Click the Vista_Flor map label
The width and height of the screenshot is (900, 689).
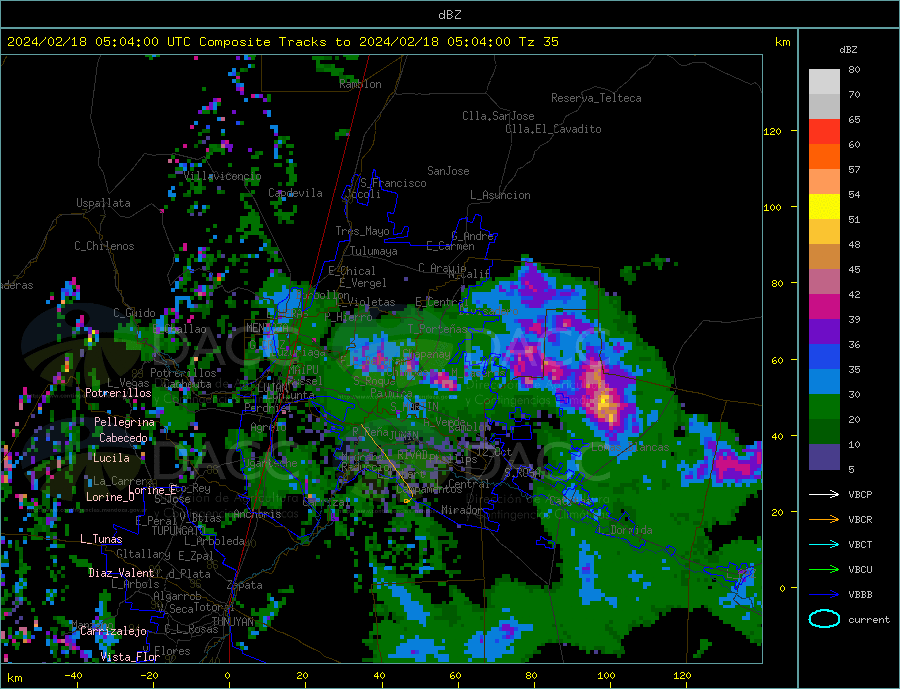(130, 657)
